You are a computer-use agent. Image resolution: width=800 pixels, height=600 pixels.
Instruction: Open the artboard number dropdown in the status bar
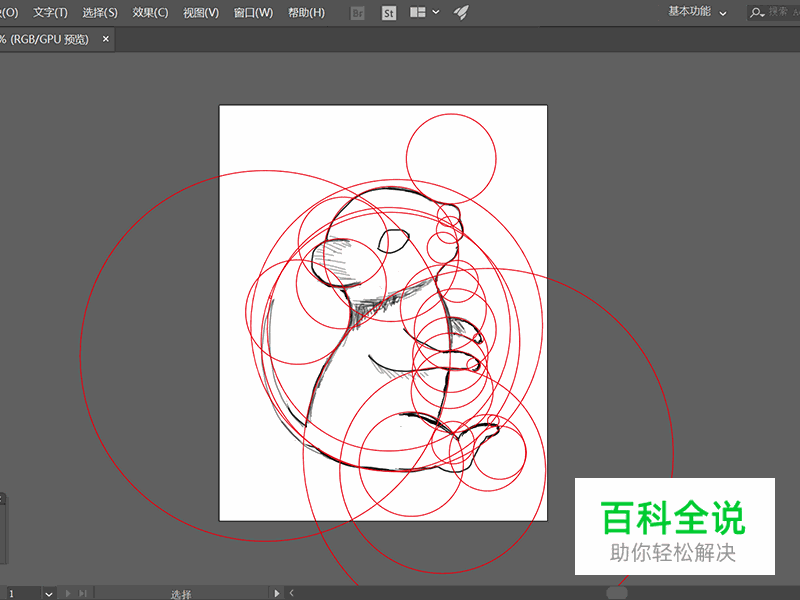coord(50,592)
